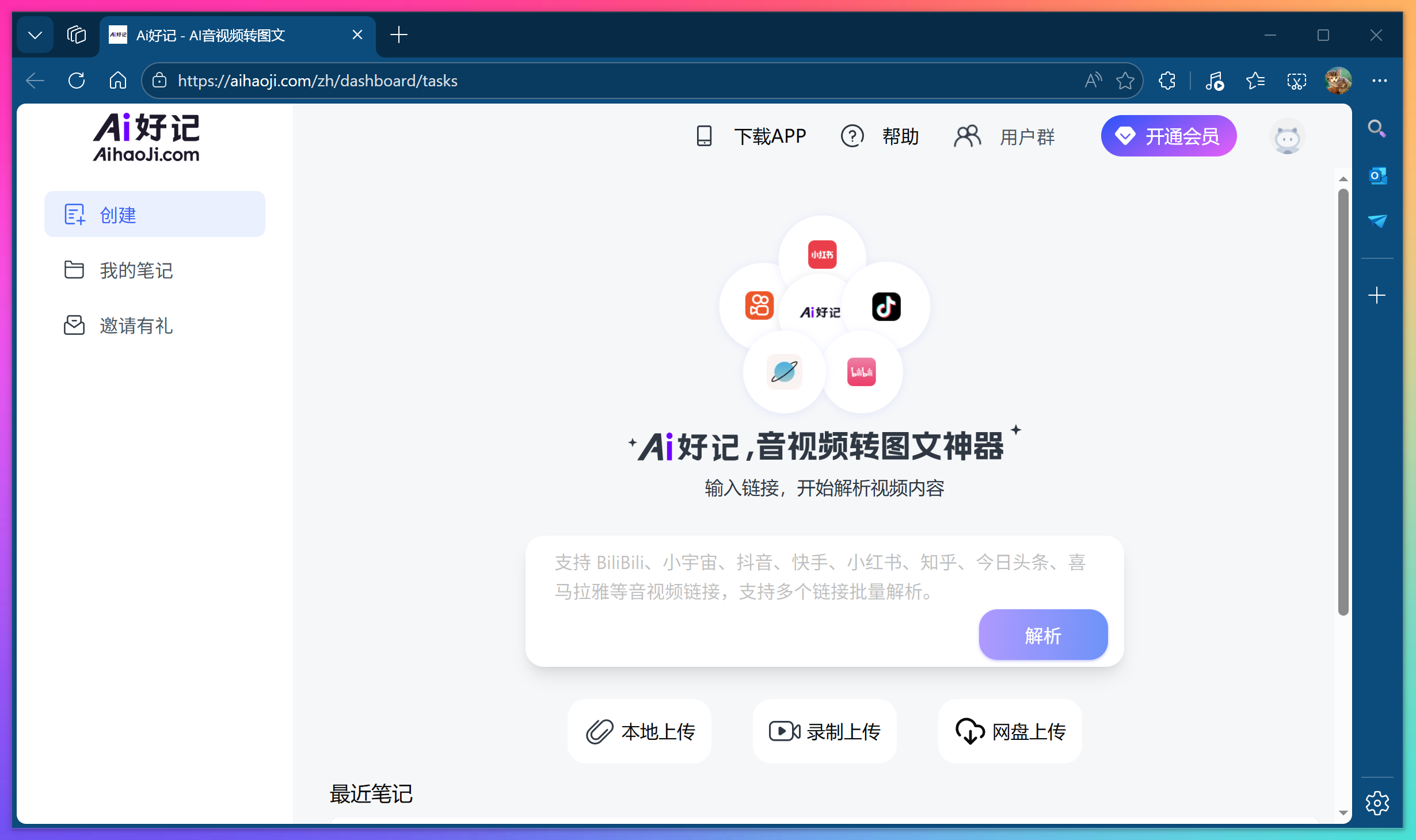Click the browser Extensions puzzle icon

[x=1167, y=81]
